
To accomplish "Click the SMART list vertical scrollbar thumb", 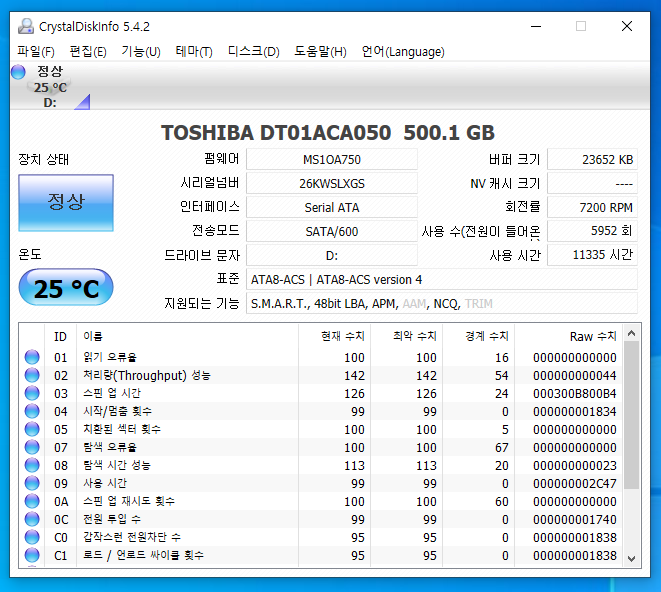I will (x=631, y=415).
